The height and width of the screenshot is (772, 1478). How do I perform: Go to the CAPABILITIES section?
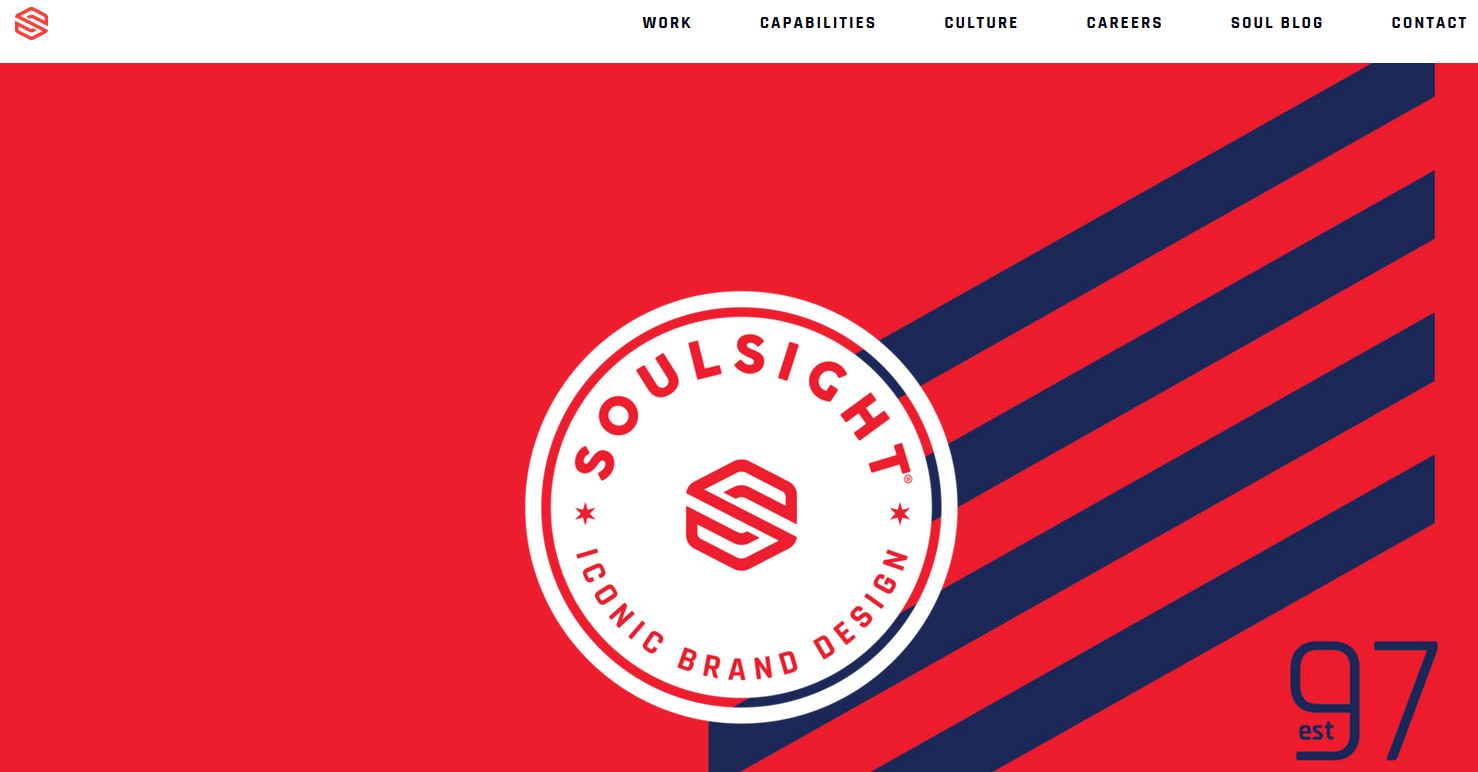818,23
